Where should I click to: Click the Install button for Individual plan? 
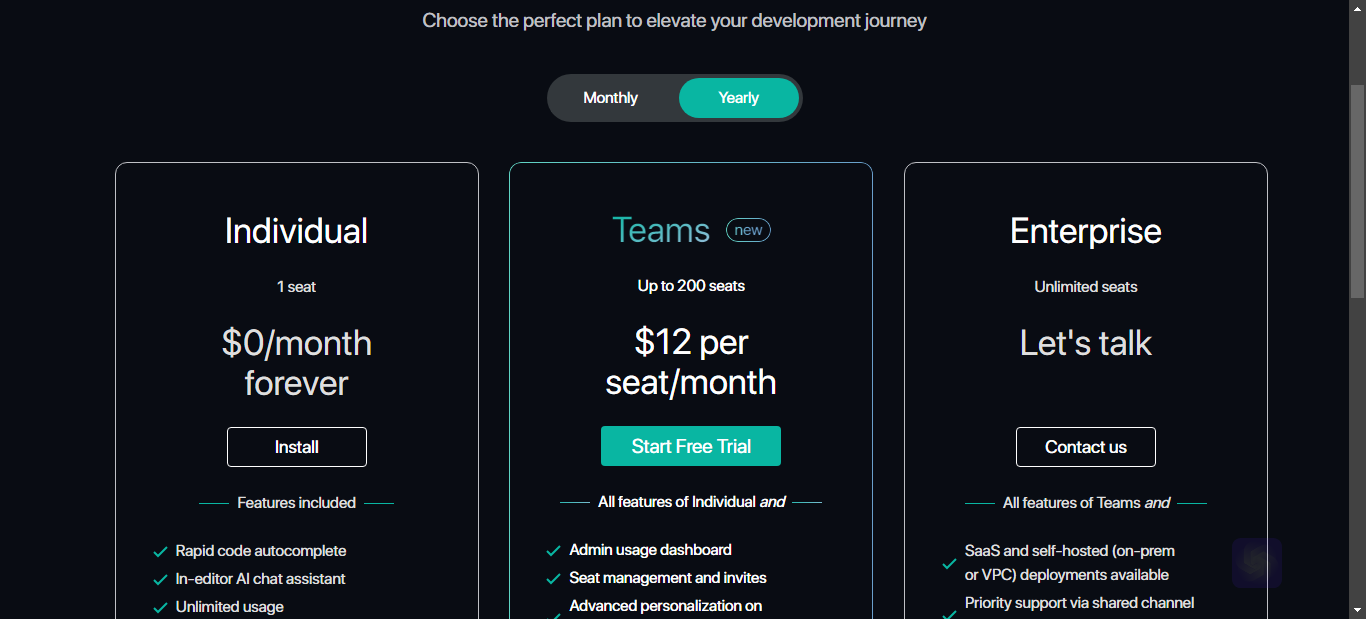point(297,447)
